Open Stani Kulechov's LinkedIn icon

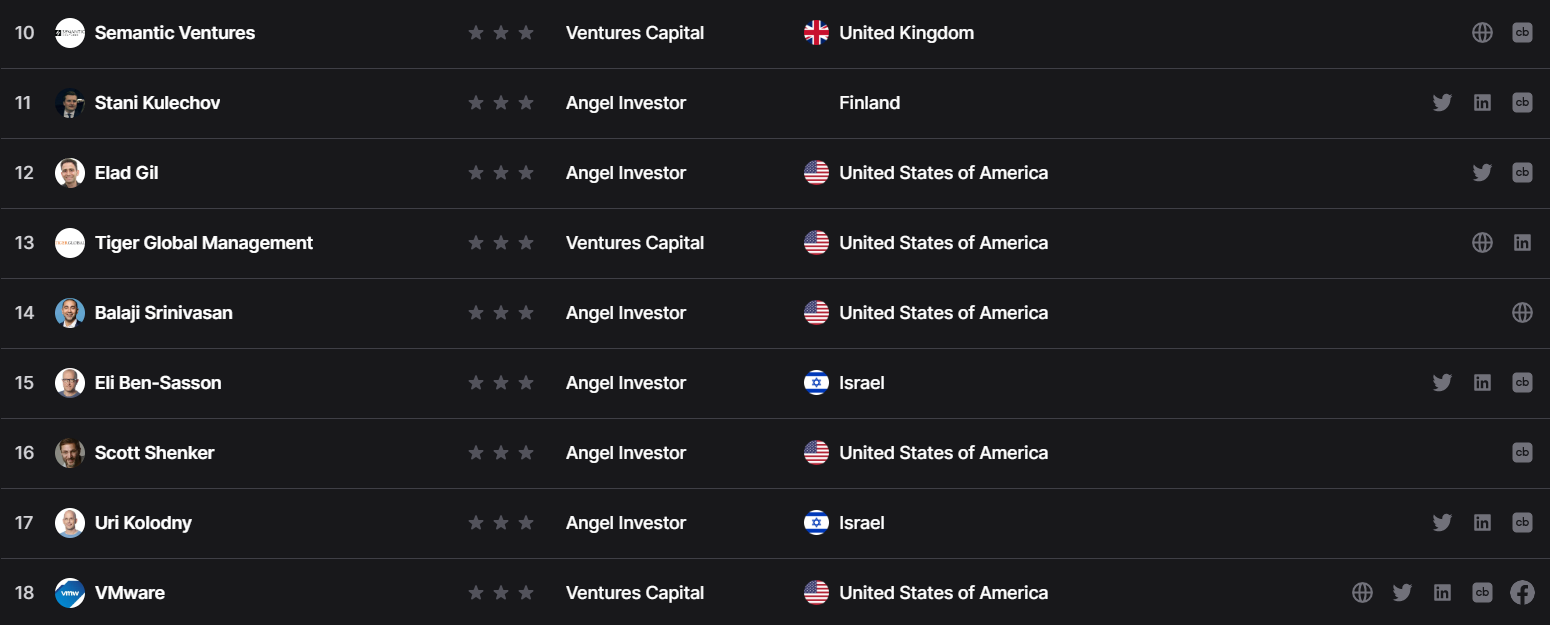tap(1482, 103)
